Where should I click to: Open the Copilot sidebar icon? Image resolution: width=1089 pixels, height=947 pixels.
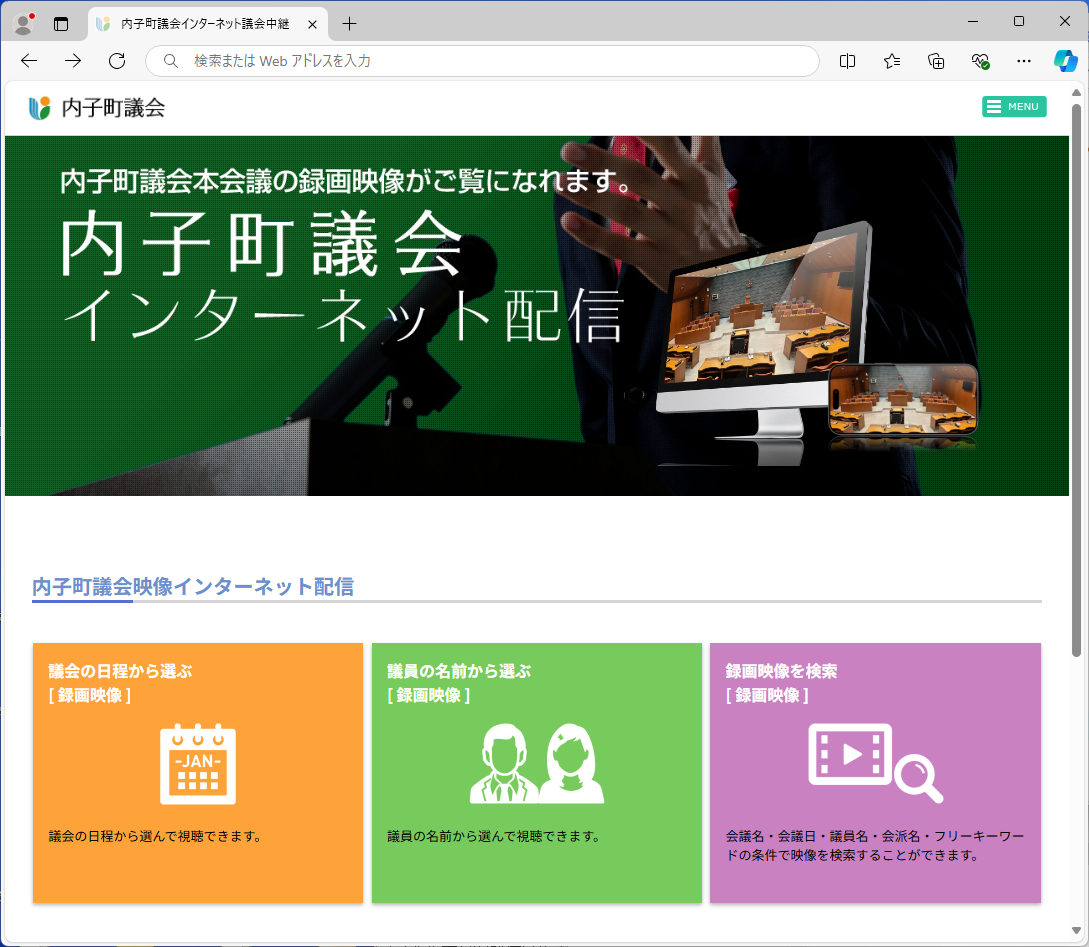[1065, 61]
